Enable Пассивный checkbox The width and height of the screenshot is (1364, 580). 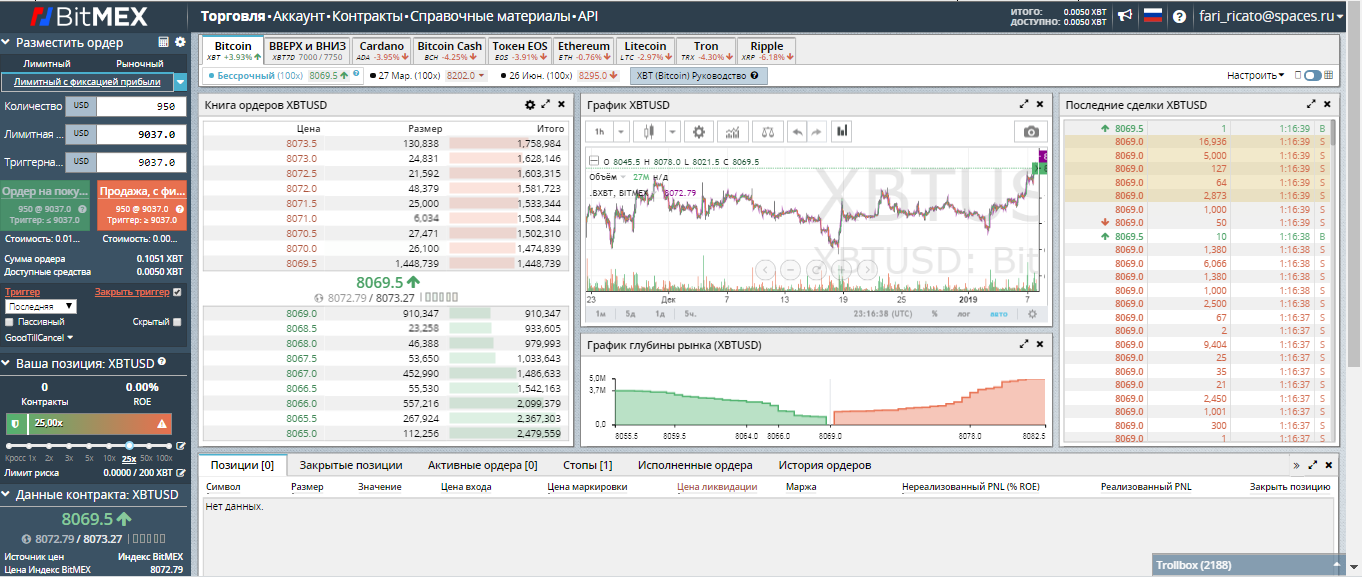tap(10, 322)
